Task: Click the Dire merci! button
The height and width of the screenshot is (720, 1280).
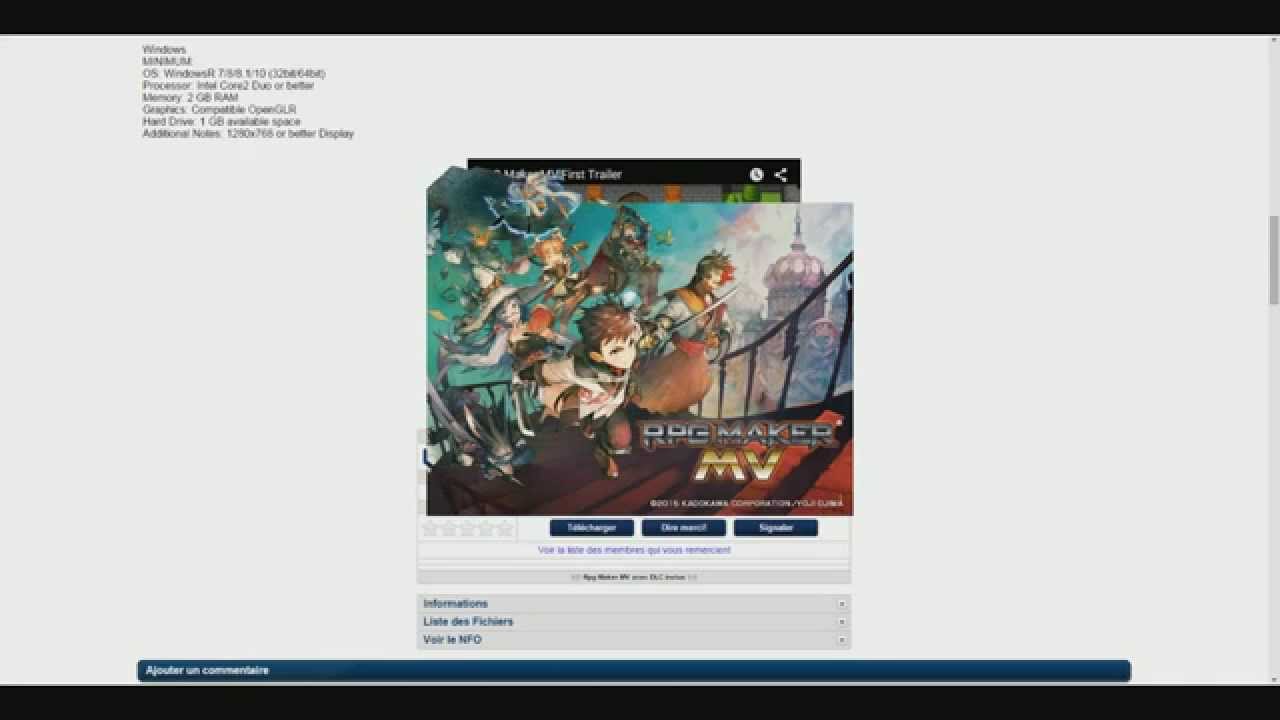Action: click(x=684, y=528)
